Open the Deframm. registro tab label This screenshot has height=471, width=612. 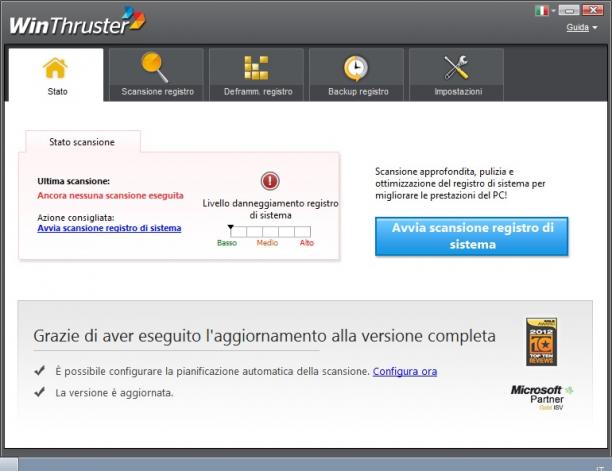[x=258, y=92]
